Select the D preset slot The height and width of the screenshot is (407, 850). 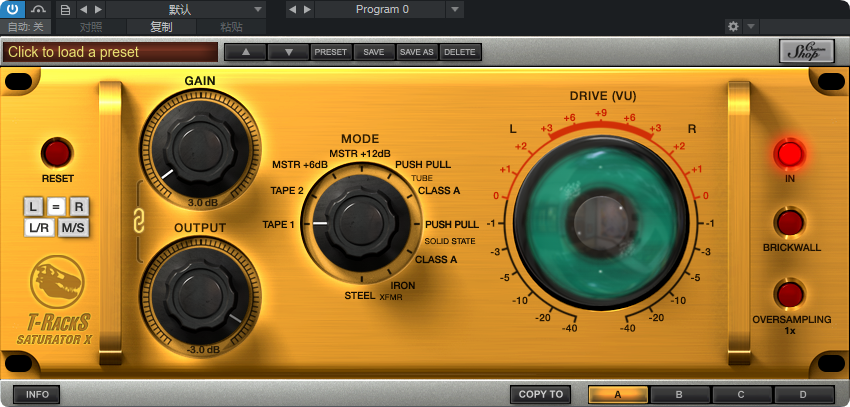(804, 395)
